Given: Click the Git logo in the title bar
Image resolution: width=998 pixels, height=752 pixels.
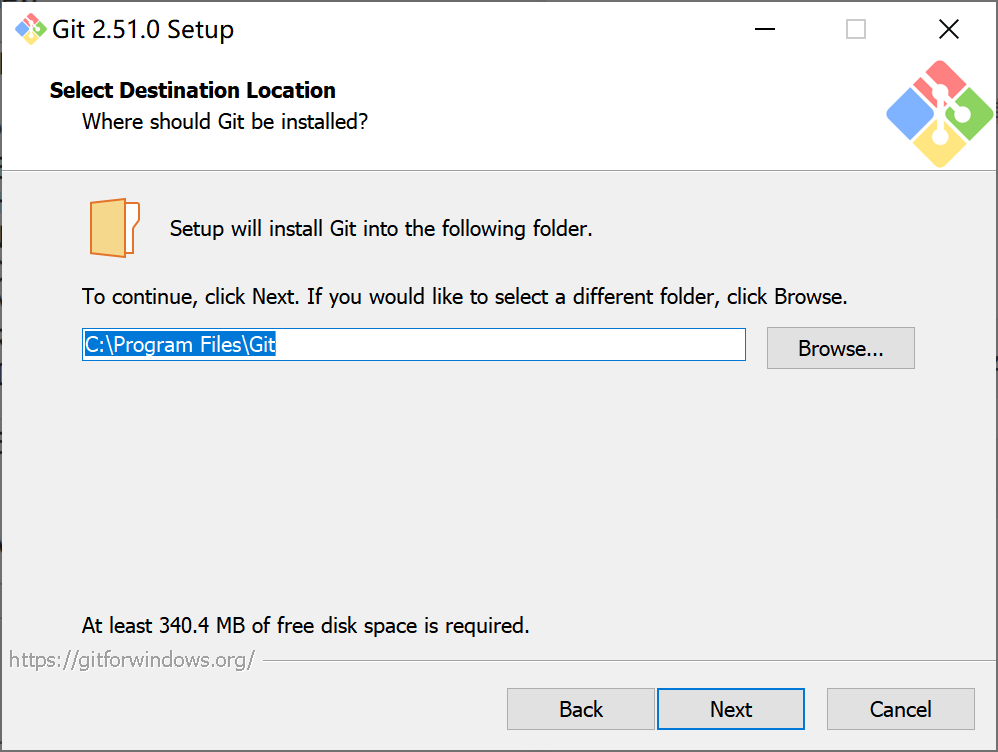Looking at the screenshot, I should (30, 29).
